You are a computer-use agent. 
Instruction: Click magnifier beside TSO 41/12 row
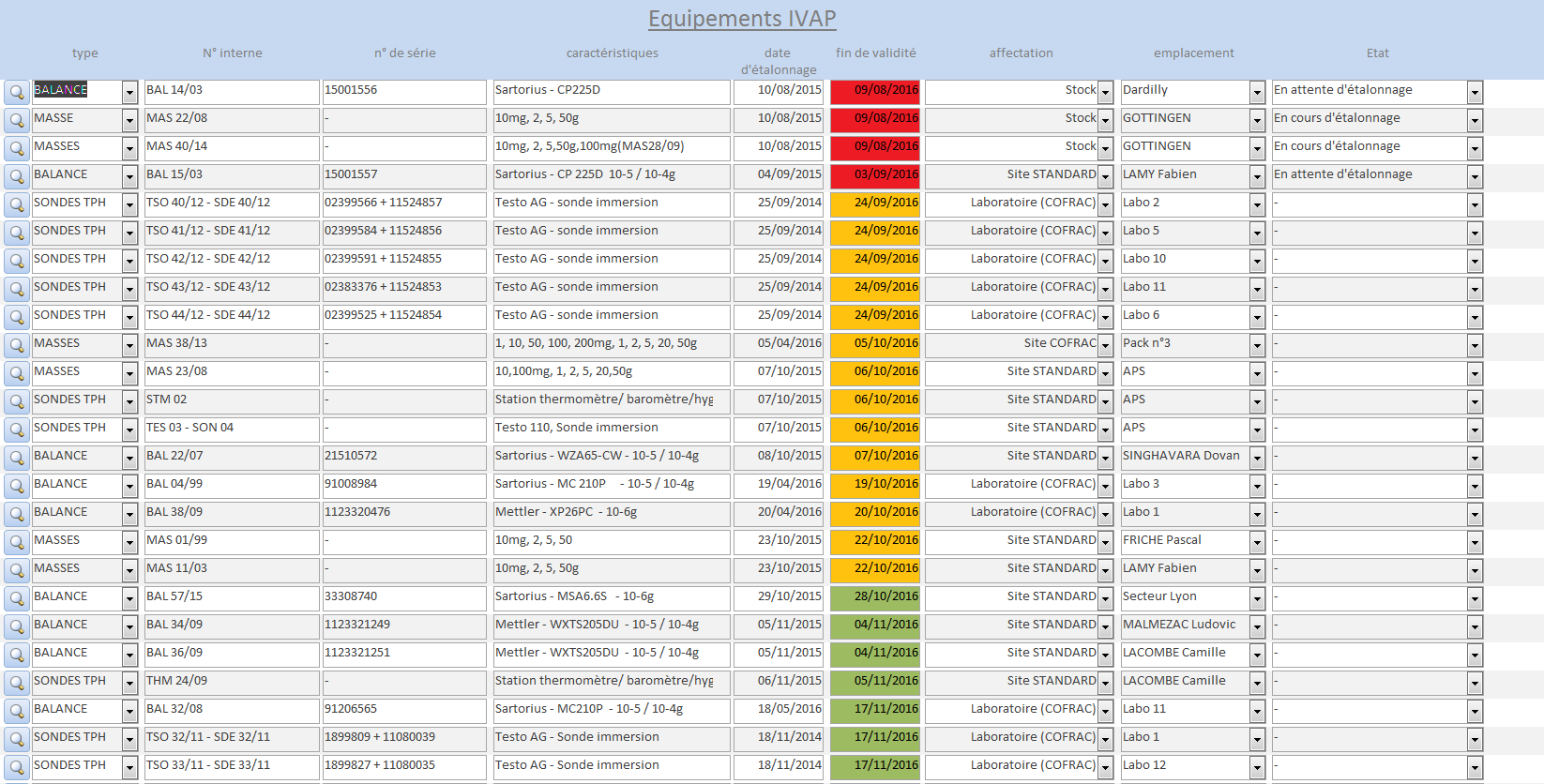(16, 233)
